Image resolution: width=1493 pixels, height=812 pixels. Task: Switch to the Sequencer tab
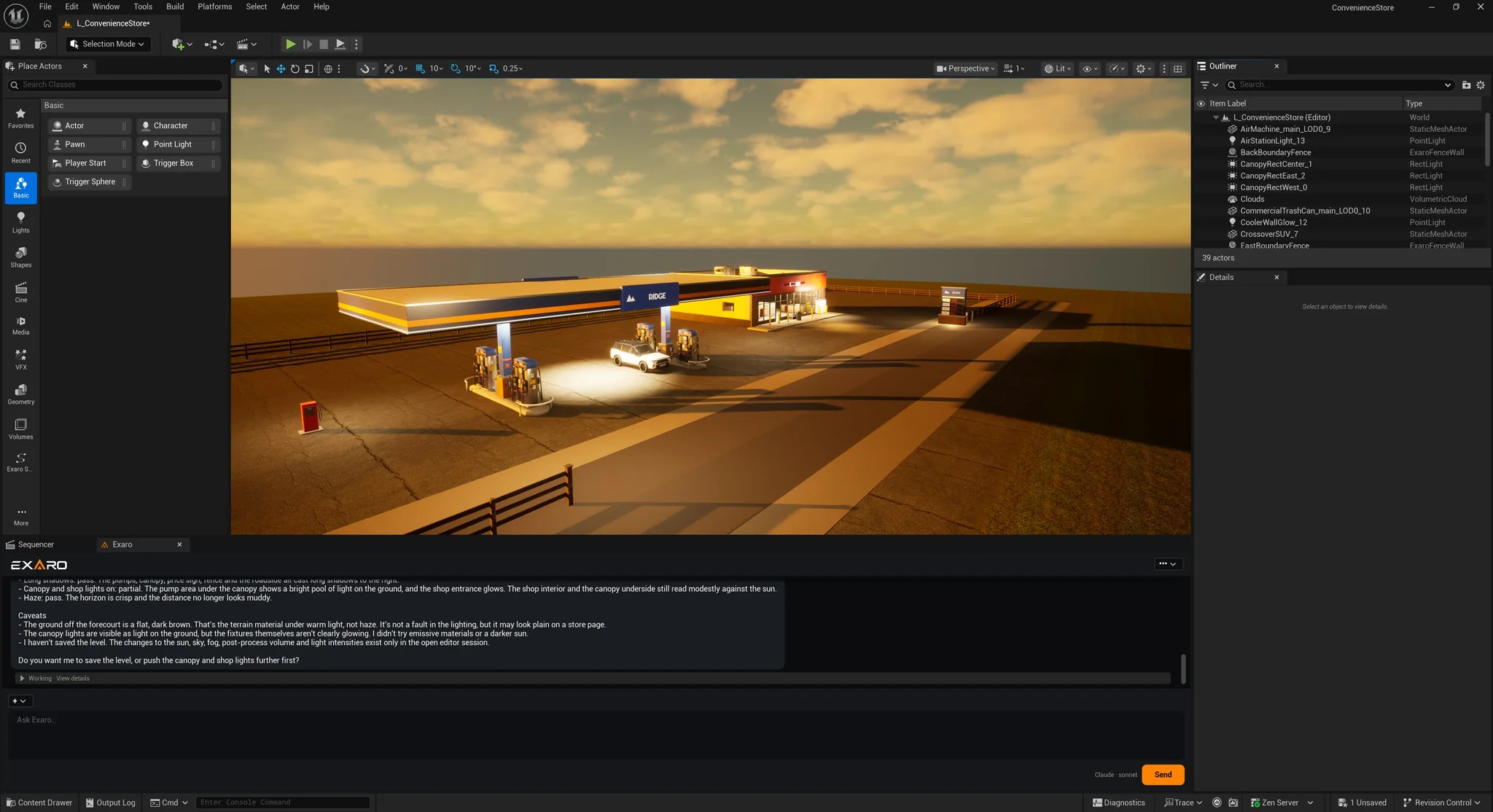point(36,544)
